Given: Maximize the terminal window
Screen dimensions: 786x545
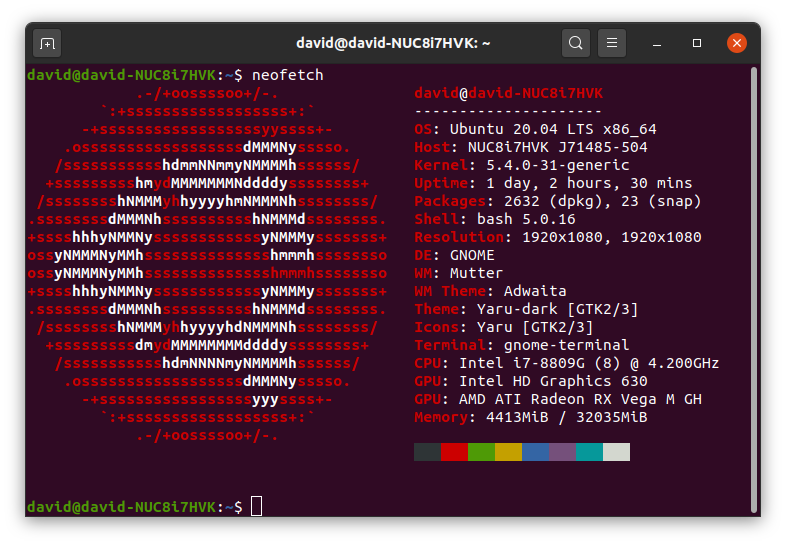Looking at the screenshot, I should coord(697,44).
